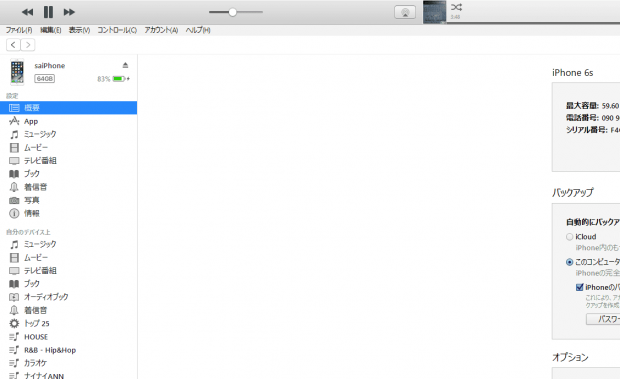
Task: Click the battery charge indicator
Action: (x=121, y=79)
